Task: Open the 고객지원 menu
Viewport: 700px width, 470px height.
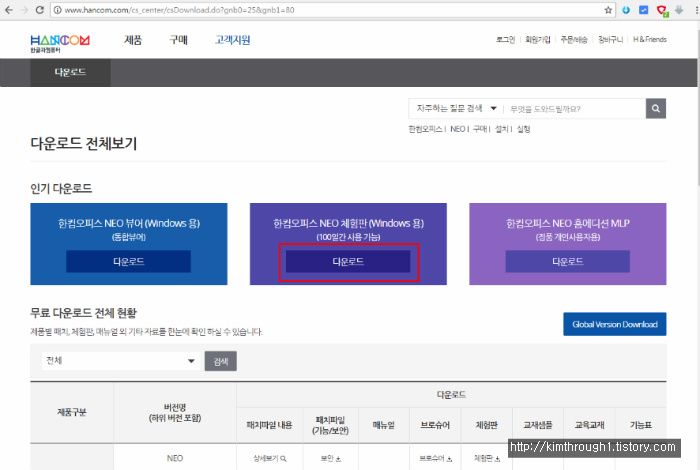Action: (232, 40)
